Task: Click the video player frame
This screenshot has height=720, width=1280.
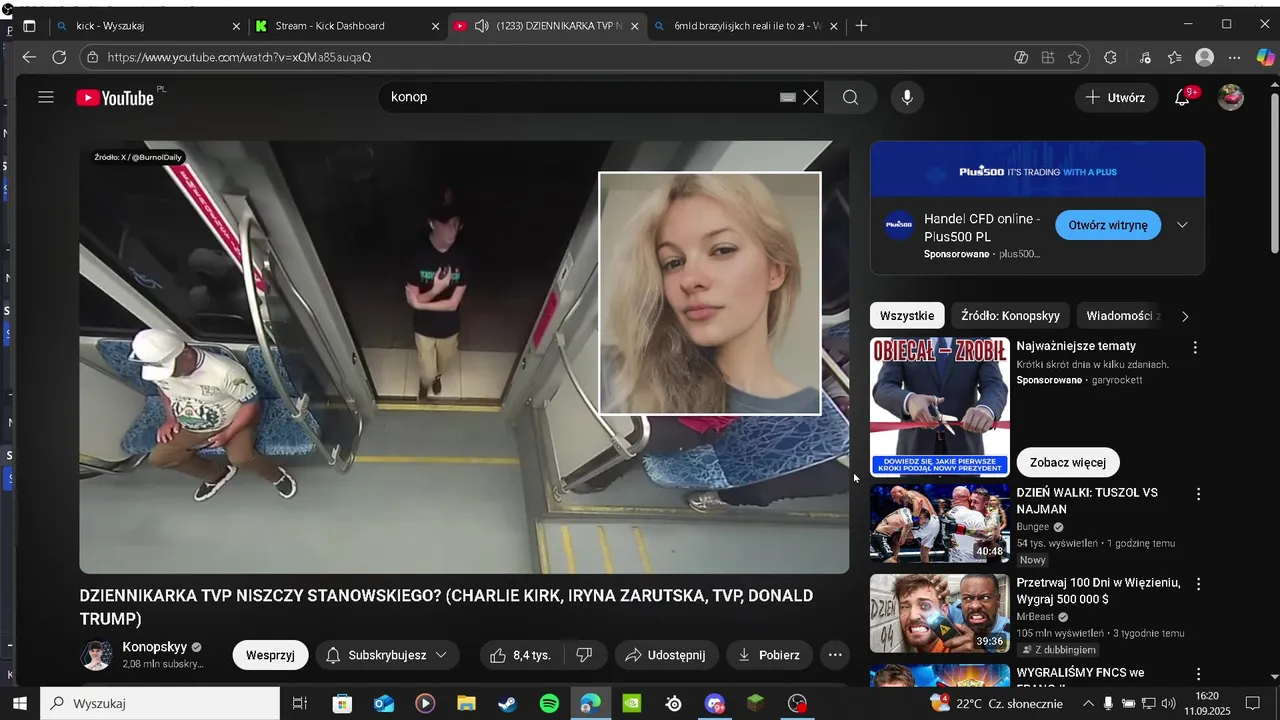Action: tap(464, 357)
